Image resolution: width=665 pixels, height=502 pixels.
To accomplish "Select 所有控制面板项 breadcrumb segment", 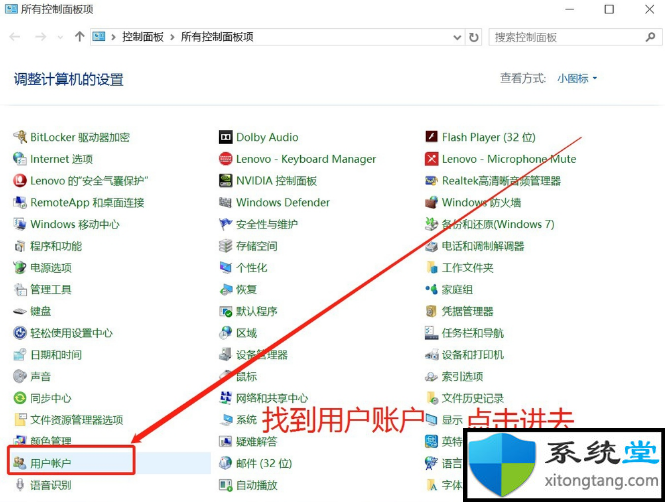I will (217, 37).
